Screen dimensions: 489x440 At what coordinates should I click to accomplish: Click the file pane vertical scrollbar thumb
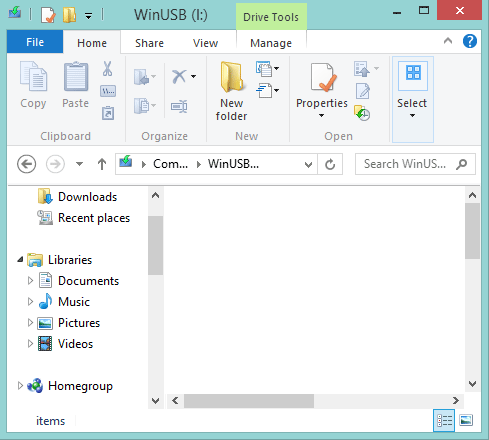coord(472,231)
